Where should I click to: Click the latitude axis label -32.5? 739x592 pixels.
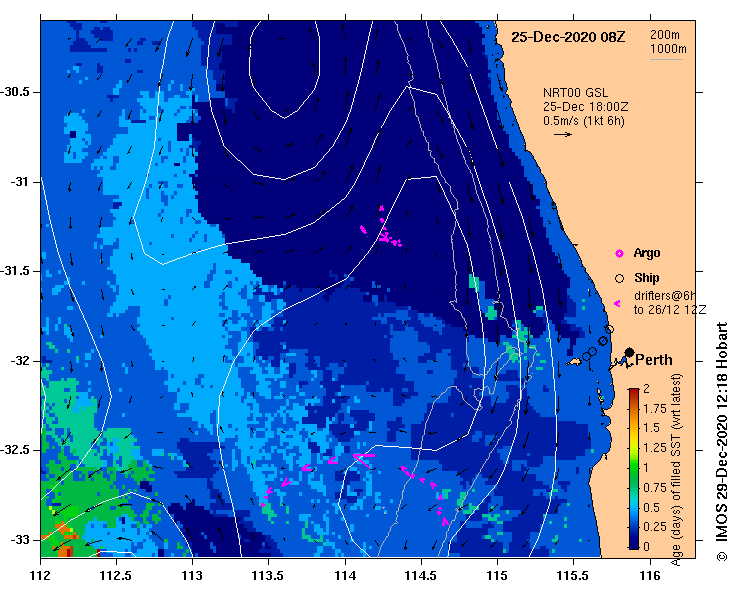(x=15, y=450)
